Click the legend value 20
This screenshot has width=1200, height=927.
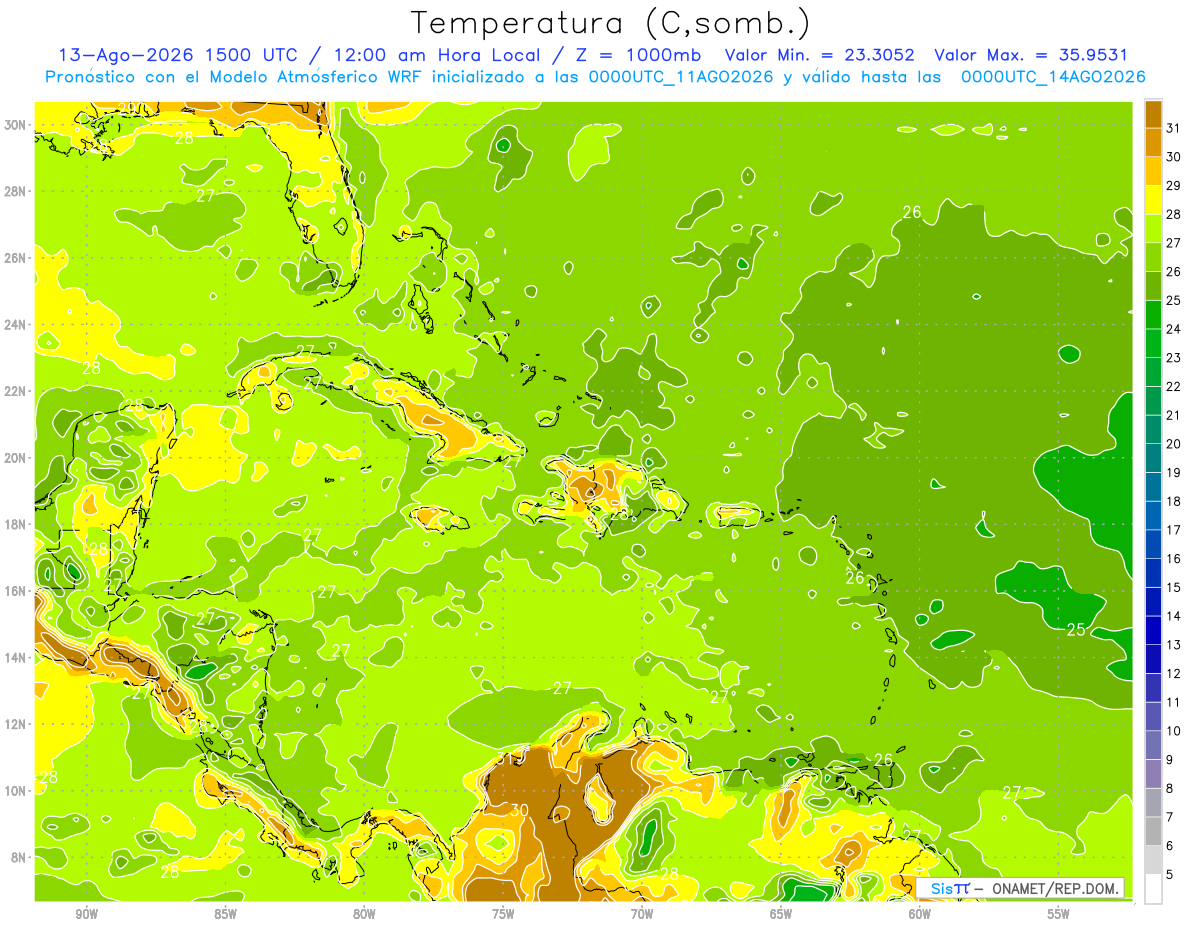(x=1174, y=444)
